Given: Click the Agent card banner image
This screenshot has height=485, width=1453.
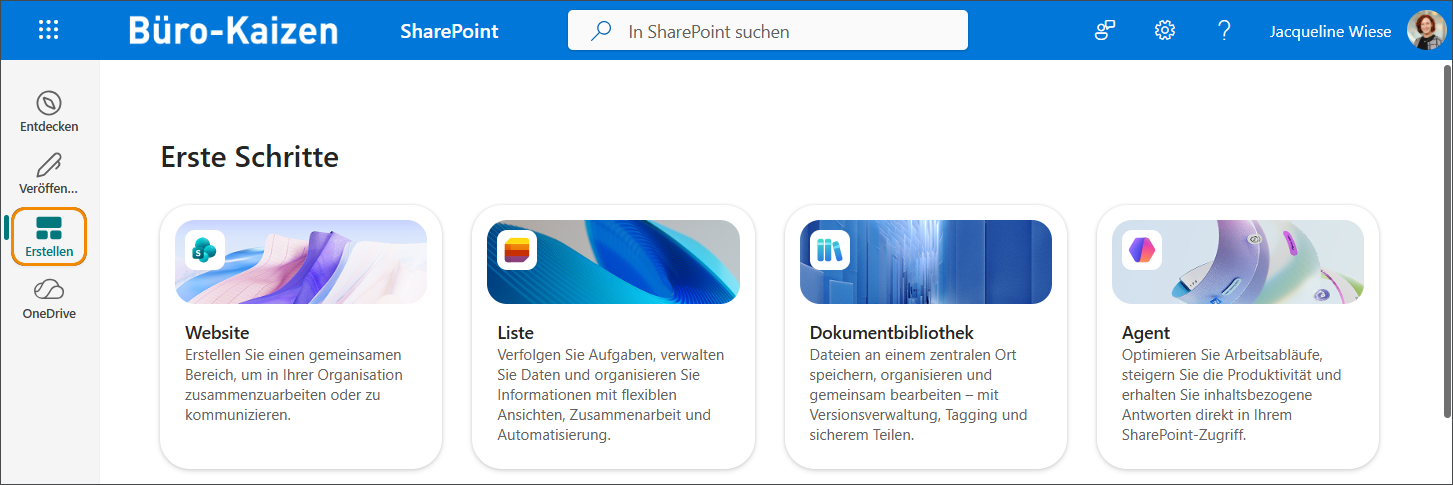Looking at the screenshot, I should click(x=1260, y=262).
